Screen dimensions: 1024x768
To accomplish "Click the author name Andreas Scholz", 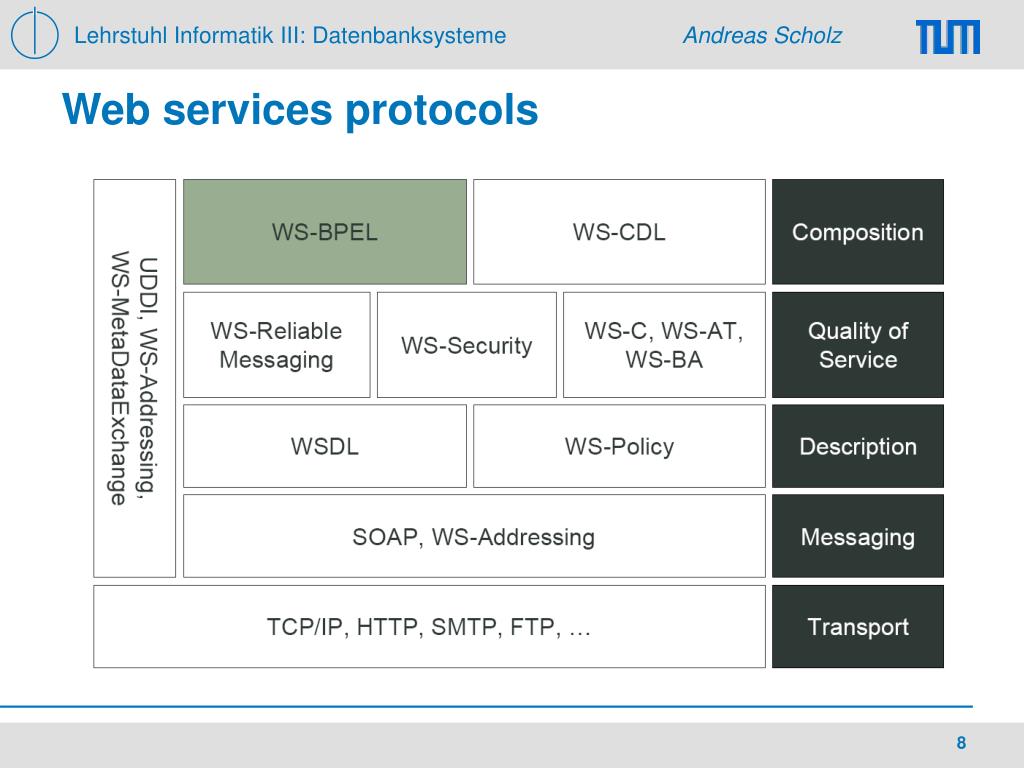I will click(x=762, y=35).
